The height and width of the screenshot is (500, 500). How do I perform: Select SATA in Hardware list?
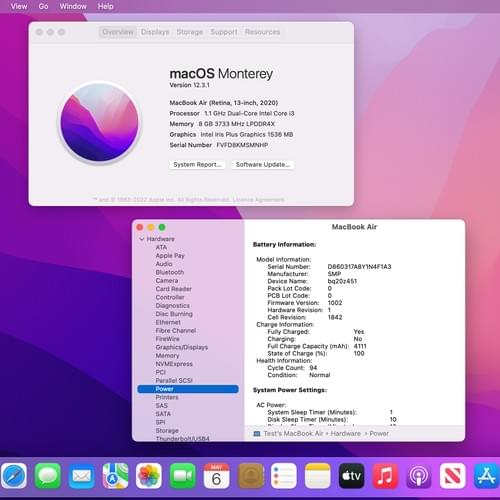tap(163, 414)
